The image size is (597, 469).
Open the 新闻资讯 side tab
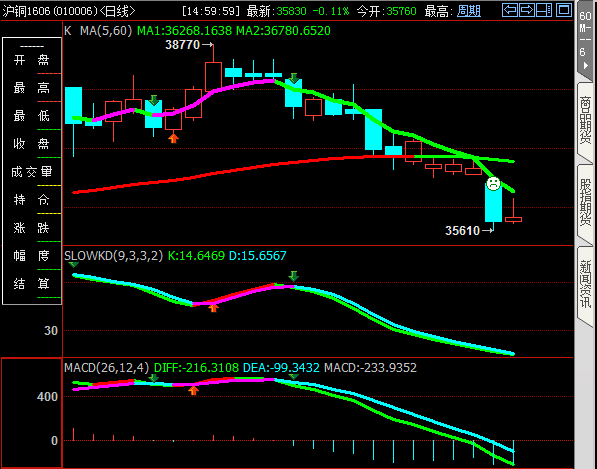click(x=585, y=284)
